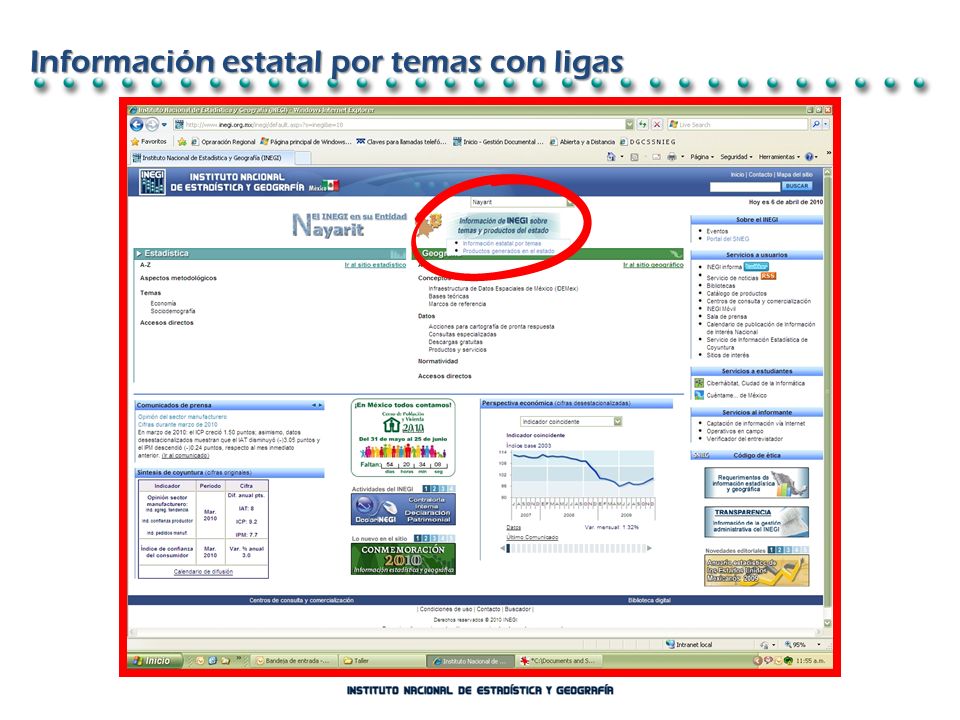960x720 pixels.
Task: Open the search provider dropdown arrow
Action: pyautogui.click(x=826, y=124)
